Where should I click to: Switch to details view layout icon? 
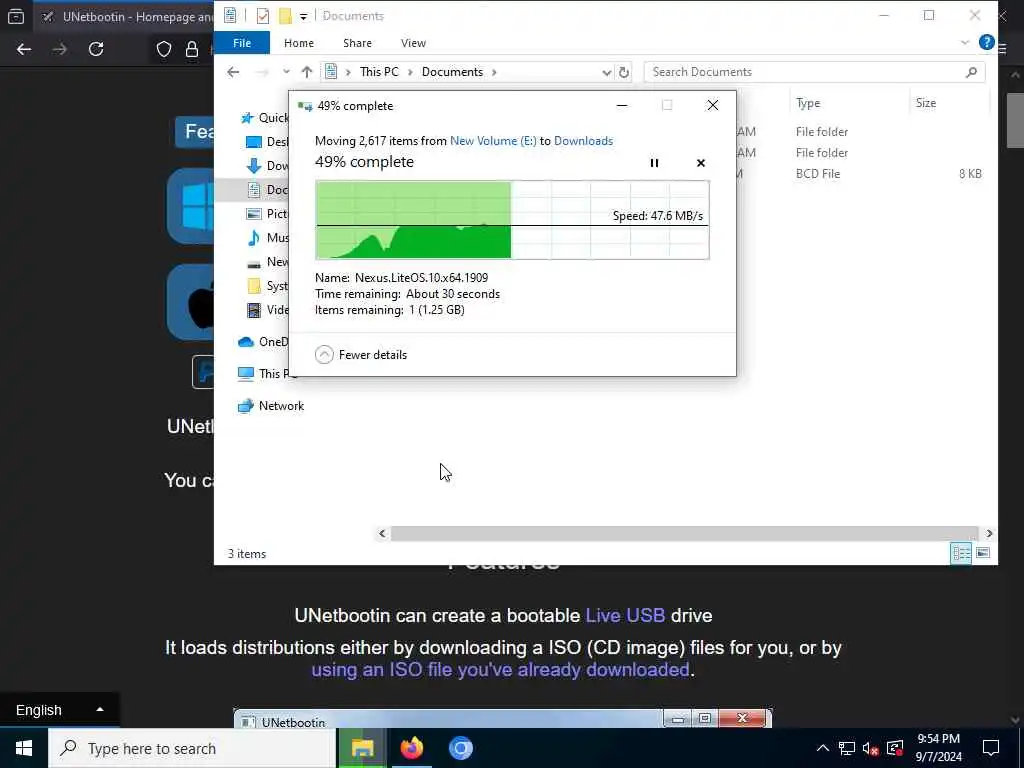(961, 554)
